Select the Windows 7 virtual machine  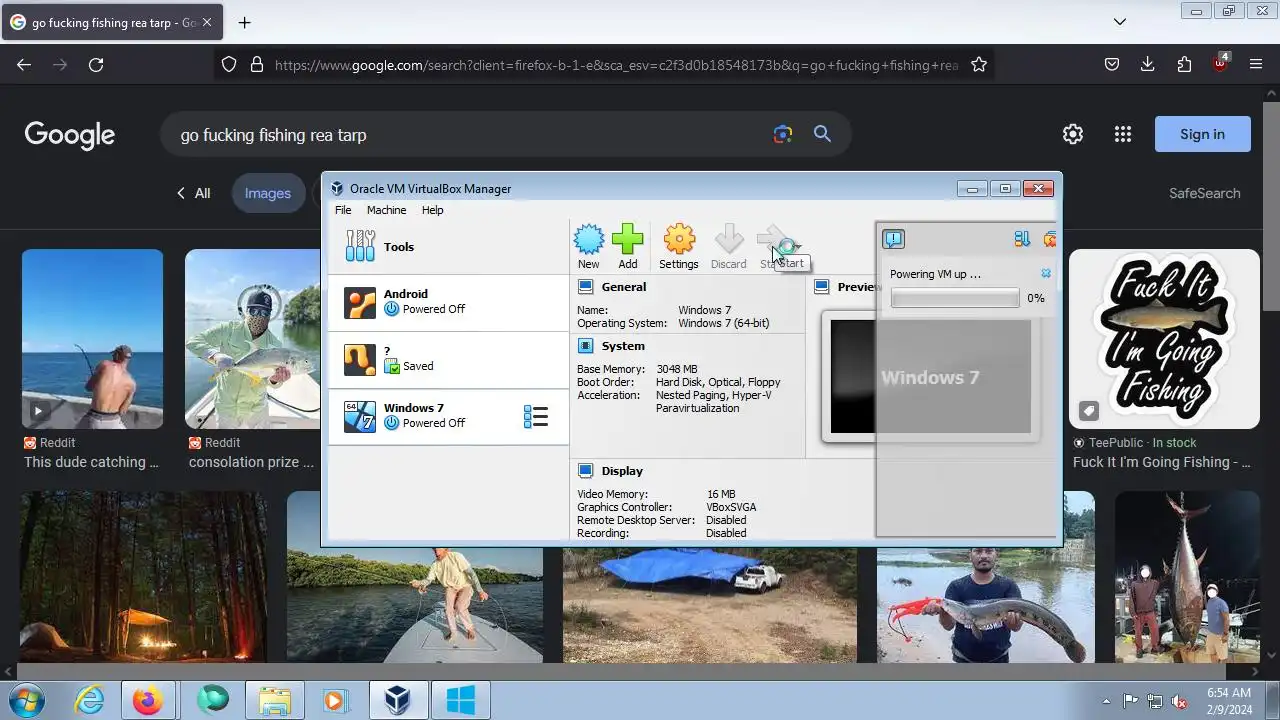(448, 416)
